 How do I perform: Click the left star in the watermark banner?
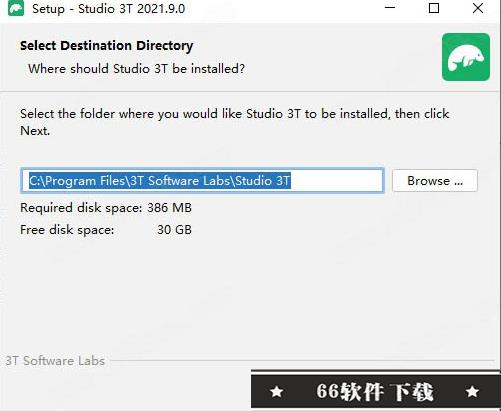pyautogui.click(x=277, y=392)
